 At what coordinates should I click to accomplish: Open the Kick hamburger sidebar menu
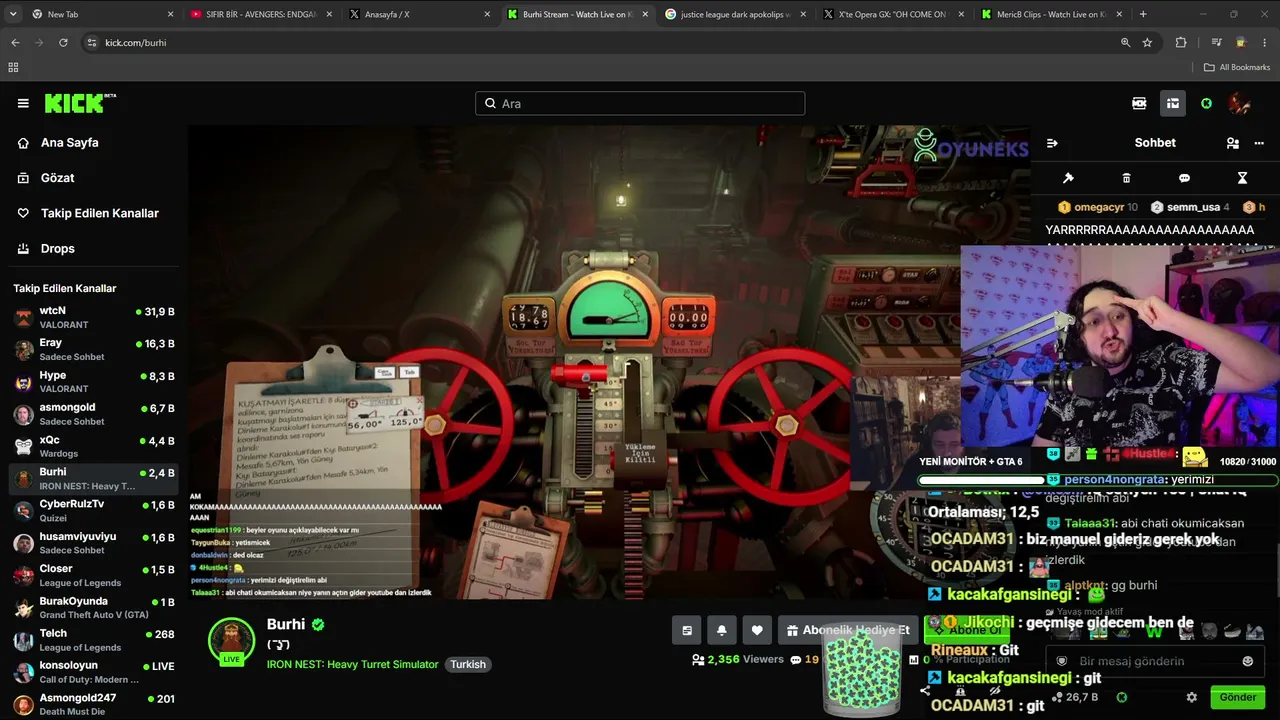point(23,103)
